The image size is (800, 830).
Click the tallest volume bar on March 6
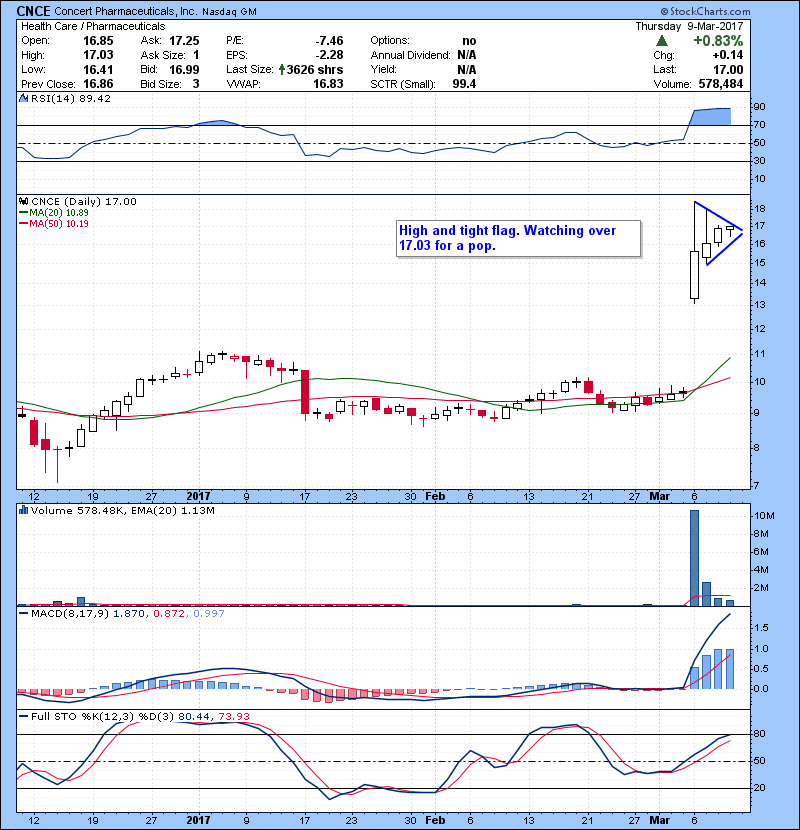click(x=694, y=558)
